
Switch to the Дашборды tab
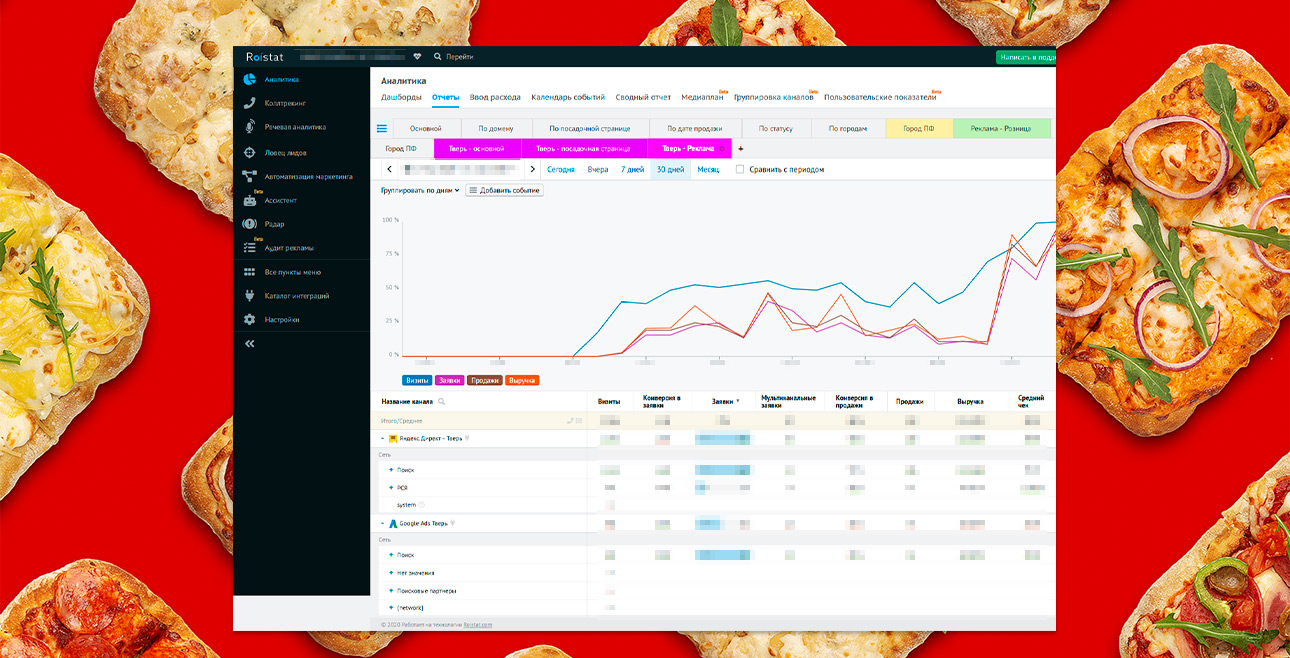402,97
